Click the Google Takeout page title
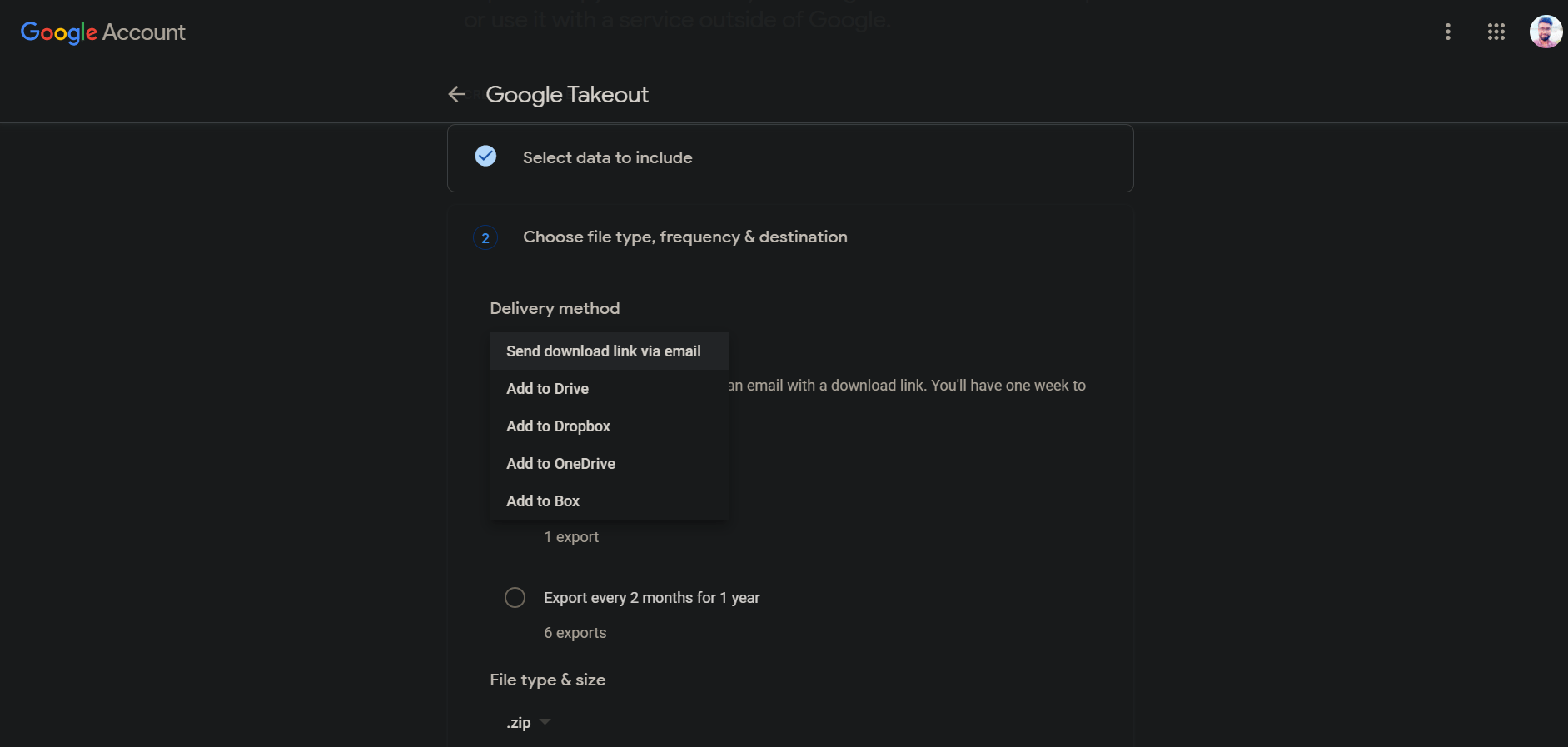 [x=567, y=95]
